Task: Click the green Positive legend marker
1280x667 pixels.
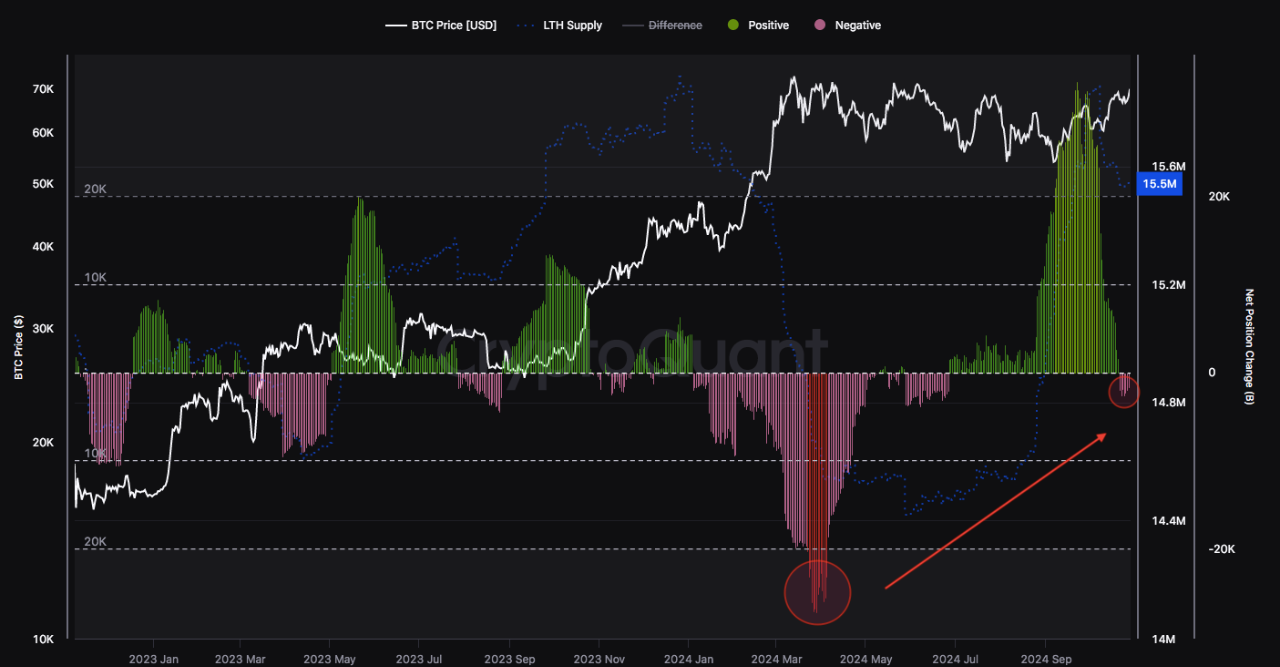Action: [732, 25]
